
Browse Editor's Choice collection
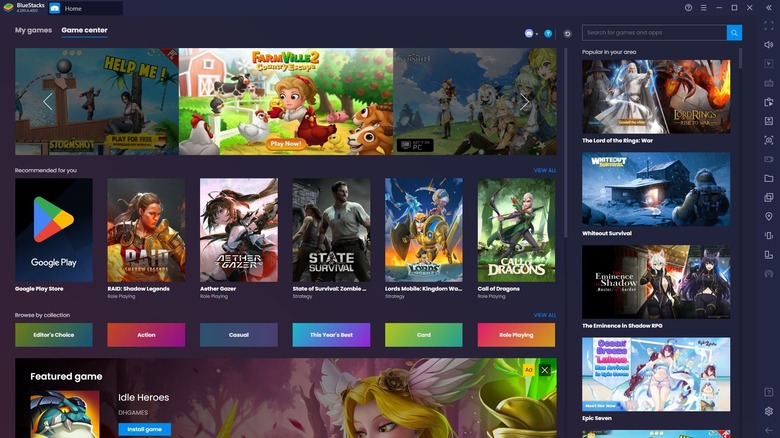point(54,335)
